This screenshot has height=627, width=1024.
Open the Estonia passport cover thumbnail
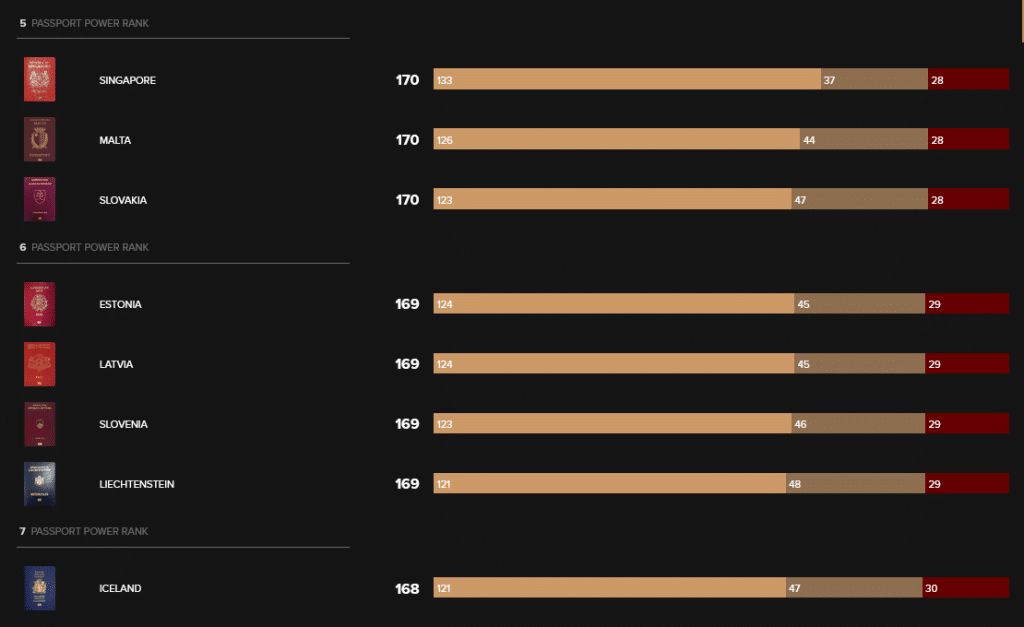coord(40,304)
